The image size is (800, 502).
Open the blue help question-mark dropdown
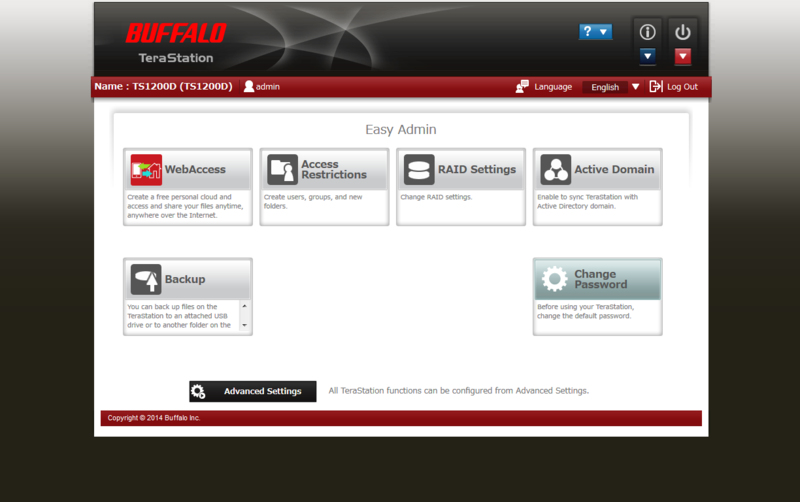click(x=595, y=32)
